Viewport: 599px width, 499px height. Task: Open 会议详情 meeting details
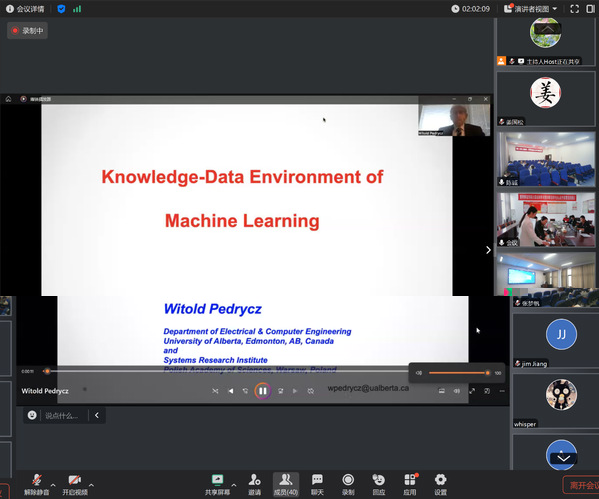pyautogui.click(x=25, y=9)
